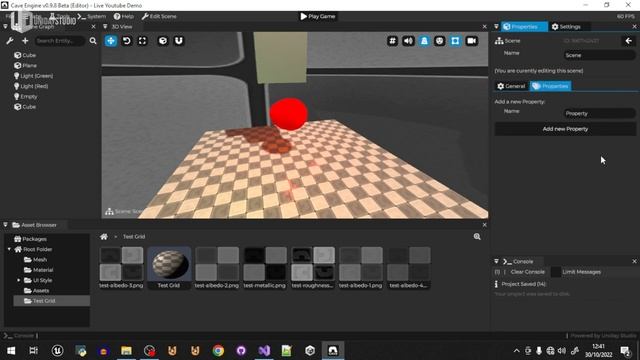Screen dimensions: 640x360
Task: Click the Search Entity field
Action: (60, 41)
